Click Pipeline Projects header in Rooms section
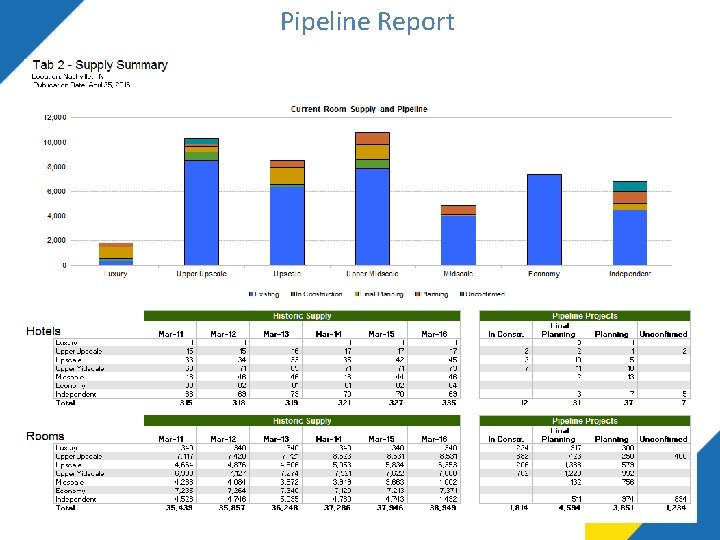Viewport: 720px width, 540px height. pyautogui.click(x=585, y=421)
